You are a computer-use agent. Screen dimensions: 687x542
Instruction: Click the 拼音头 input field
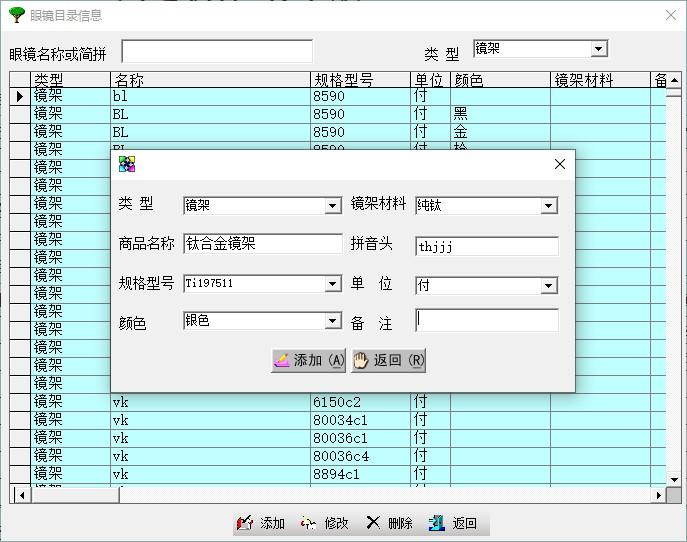tap(486, 246)
